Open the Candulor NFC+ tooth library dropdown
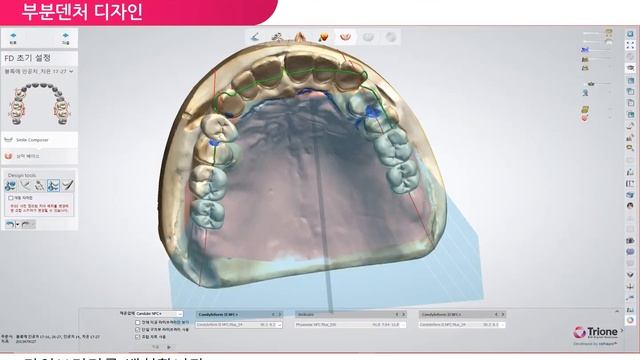This screenshot has height=360, width=640. (159, 313)
